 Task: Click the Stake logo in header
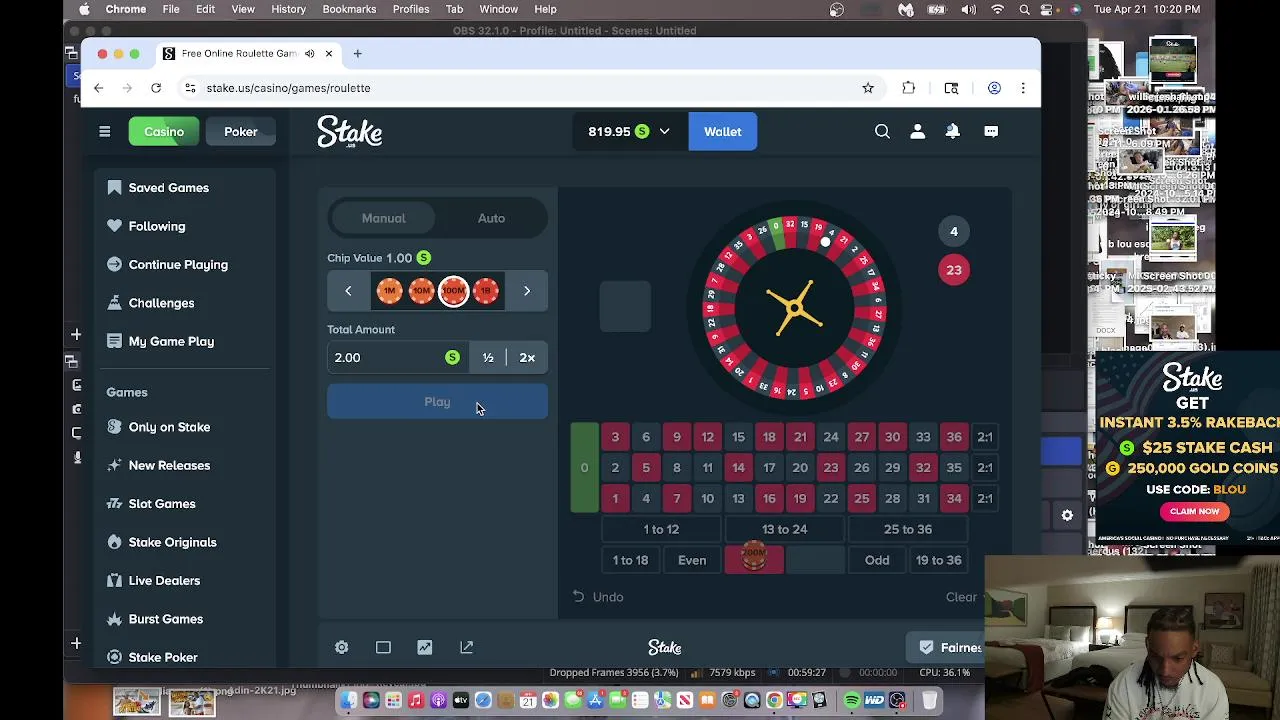coord(350,132)
